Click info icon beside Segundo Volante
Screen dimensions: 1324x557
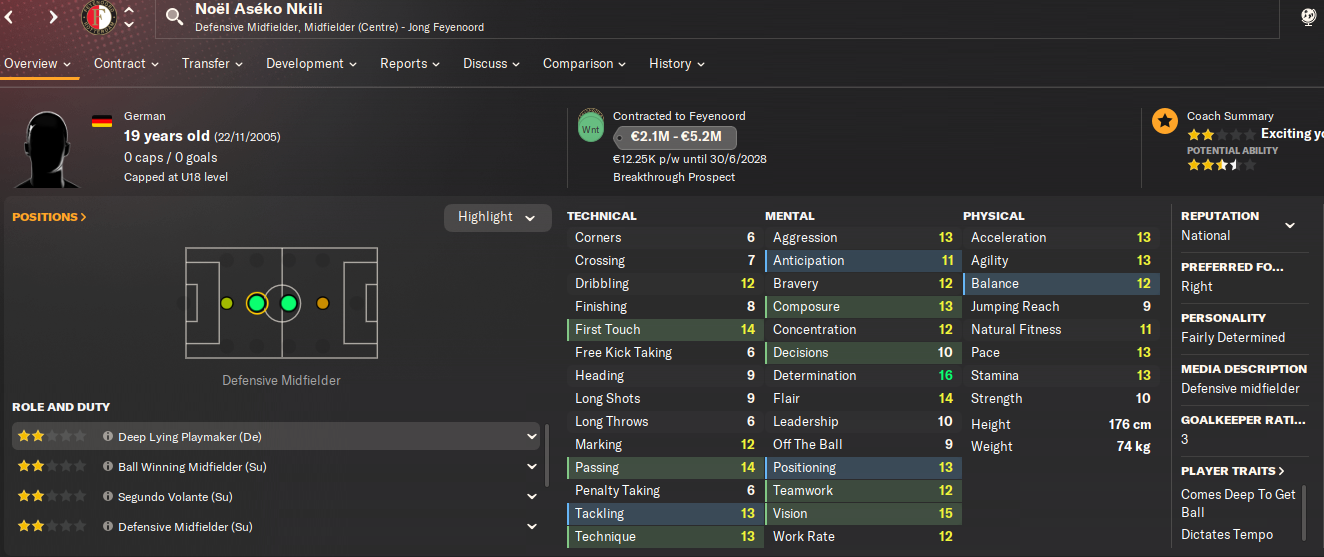108,497
